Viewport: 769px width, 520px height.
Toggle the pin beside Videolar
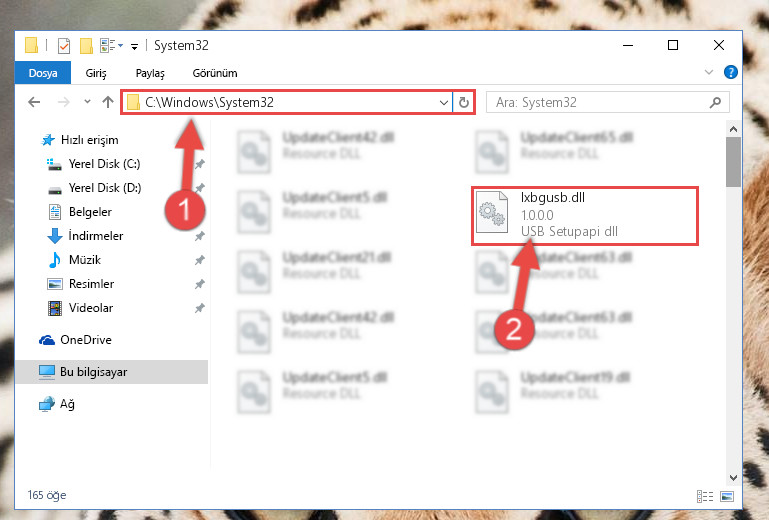pyautogui.click(x=200, y=308)
